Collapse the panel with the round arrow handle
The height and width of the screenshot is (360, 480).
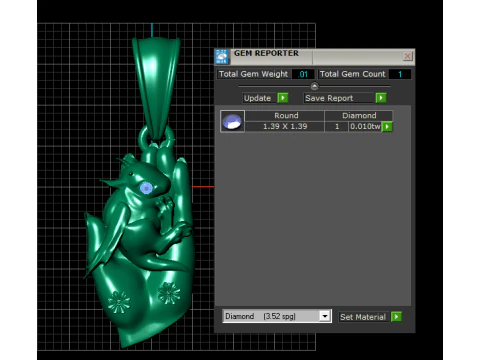click(x=314, y=86)
